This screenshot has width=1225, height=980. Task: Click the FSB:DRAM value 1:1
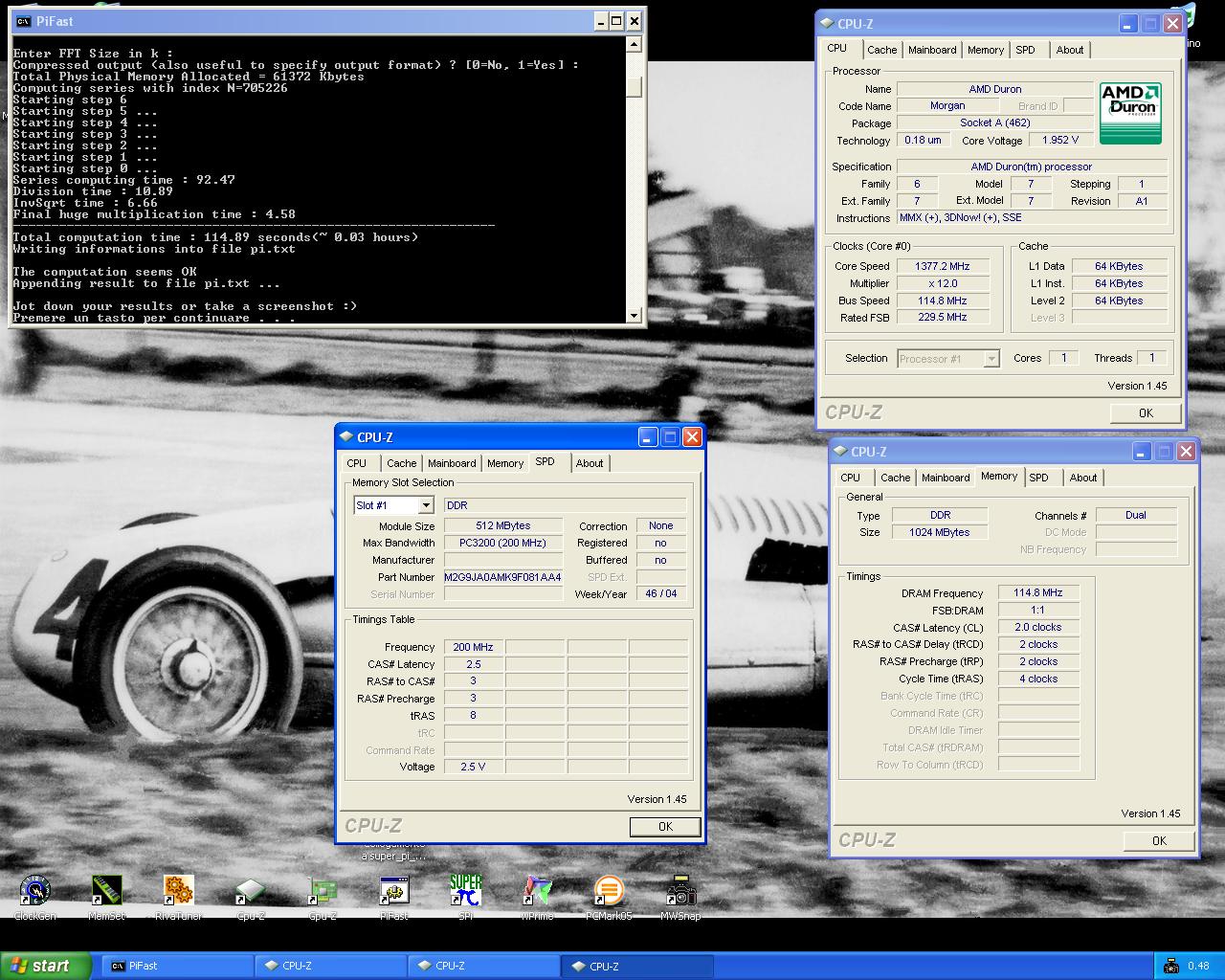coord(1038,610)
